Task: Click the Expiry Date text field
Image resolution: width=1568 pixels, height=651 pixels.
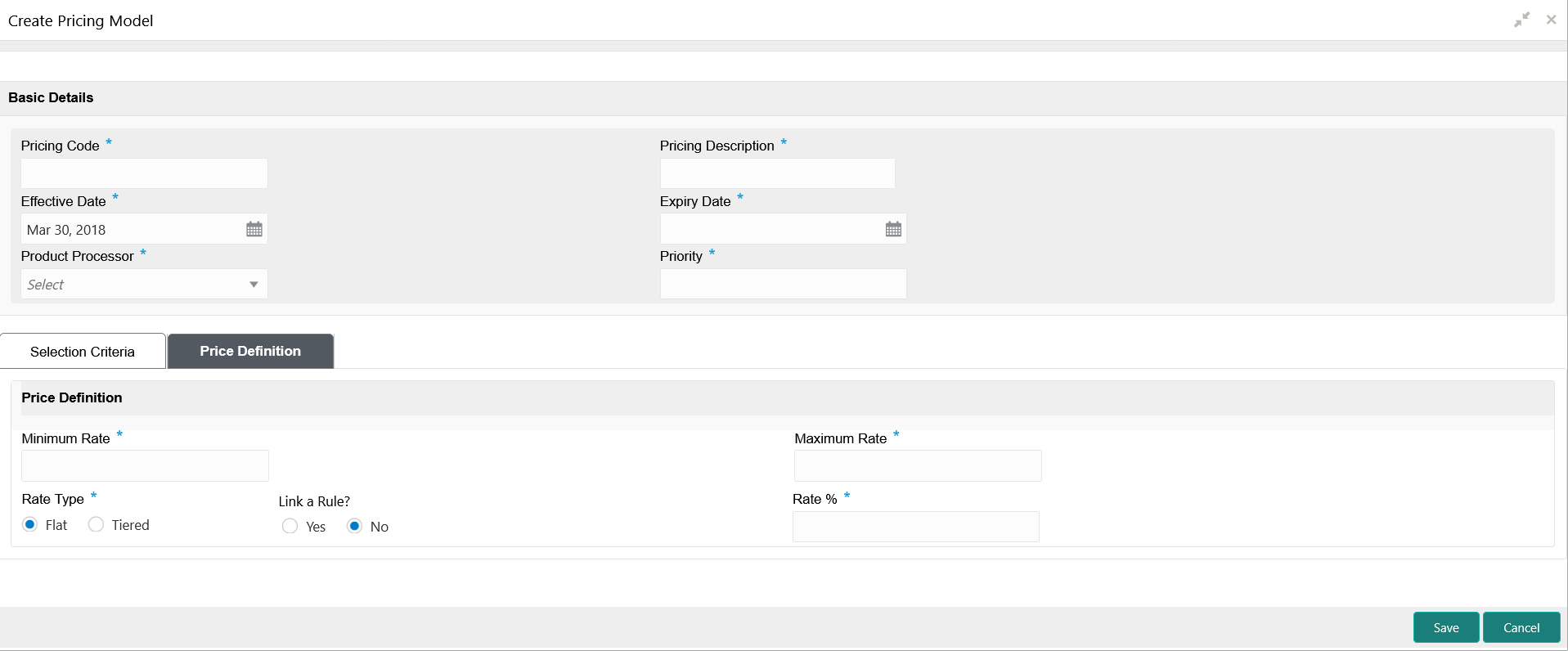Action: click(771, 230)
